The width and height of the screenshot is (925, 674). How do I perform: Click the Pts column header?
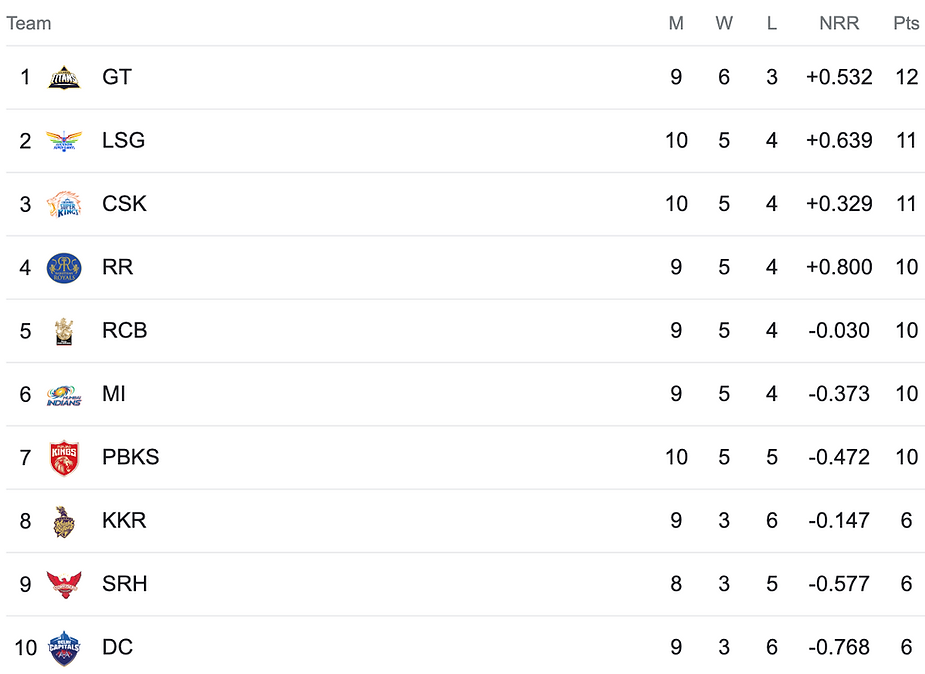906,23
